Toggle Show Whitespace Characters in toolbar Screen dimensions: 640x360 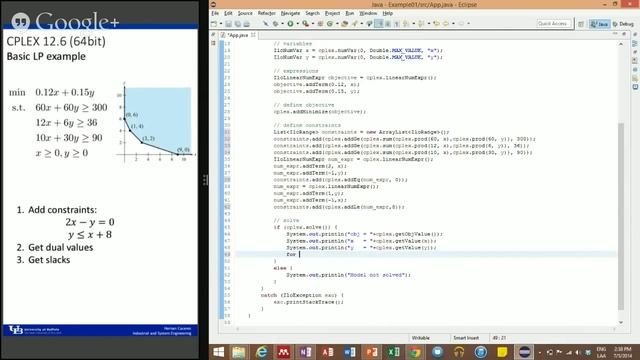click(x=397, y=24)
